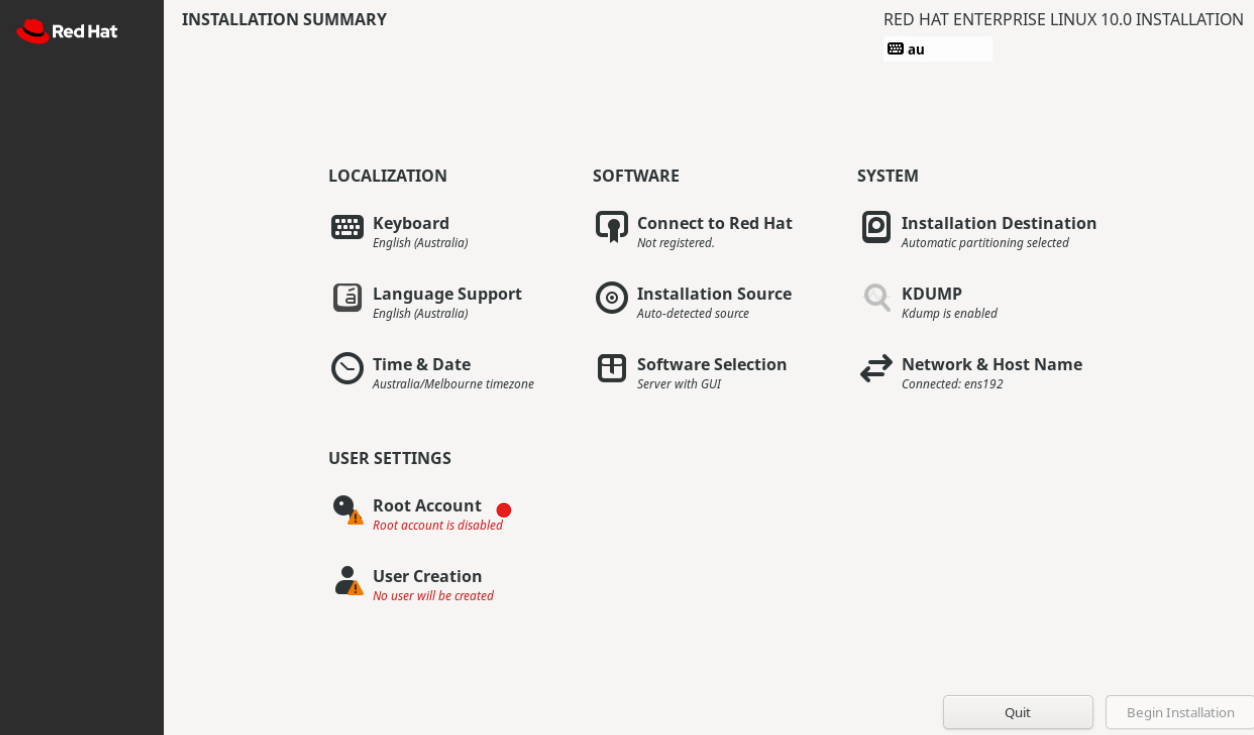Image resolution: width=1254 pixels, height=735 pixels.
Task: Click the KDUMP magnifier icon
Action: coord(877,297)
